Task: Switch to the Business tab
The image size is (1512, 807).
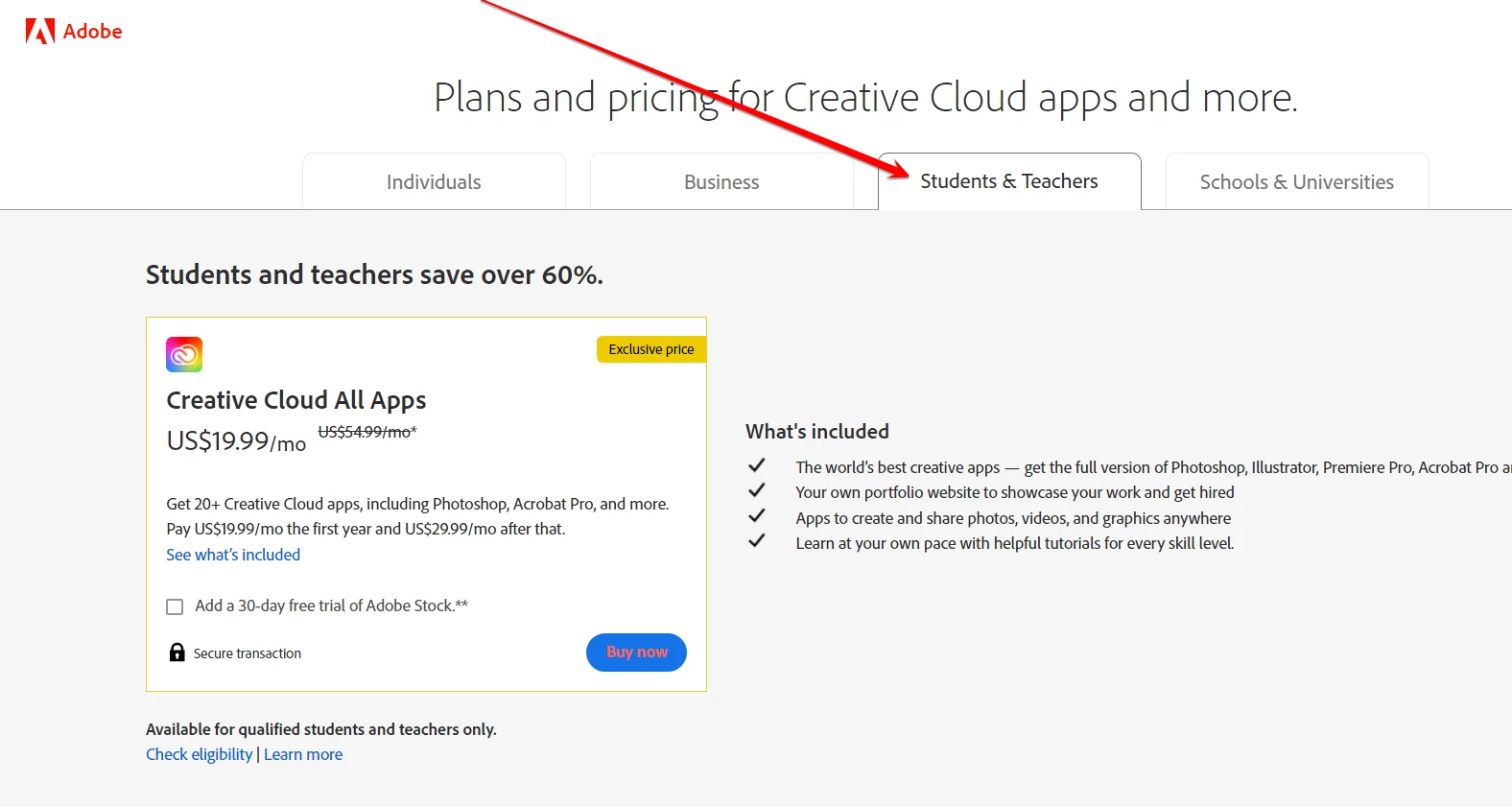Action: coord(721,181)
